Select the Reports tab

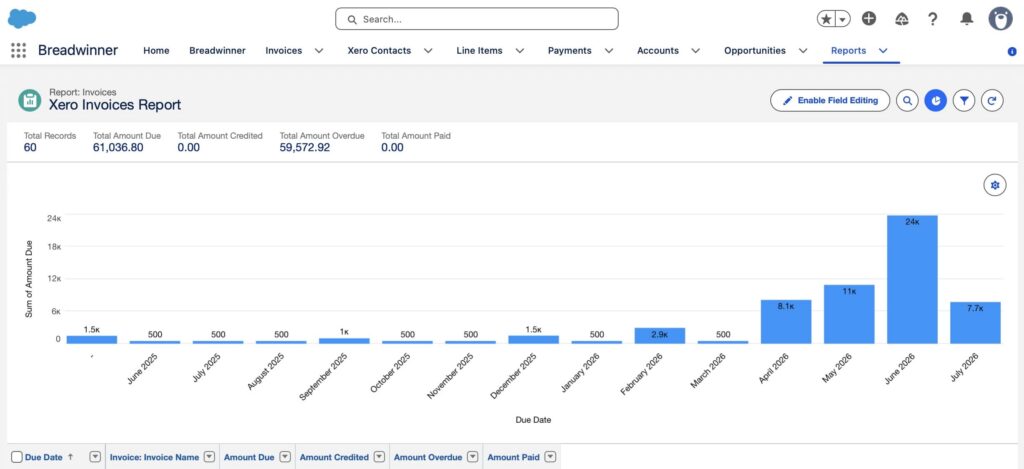[x=848, y=50]
